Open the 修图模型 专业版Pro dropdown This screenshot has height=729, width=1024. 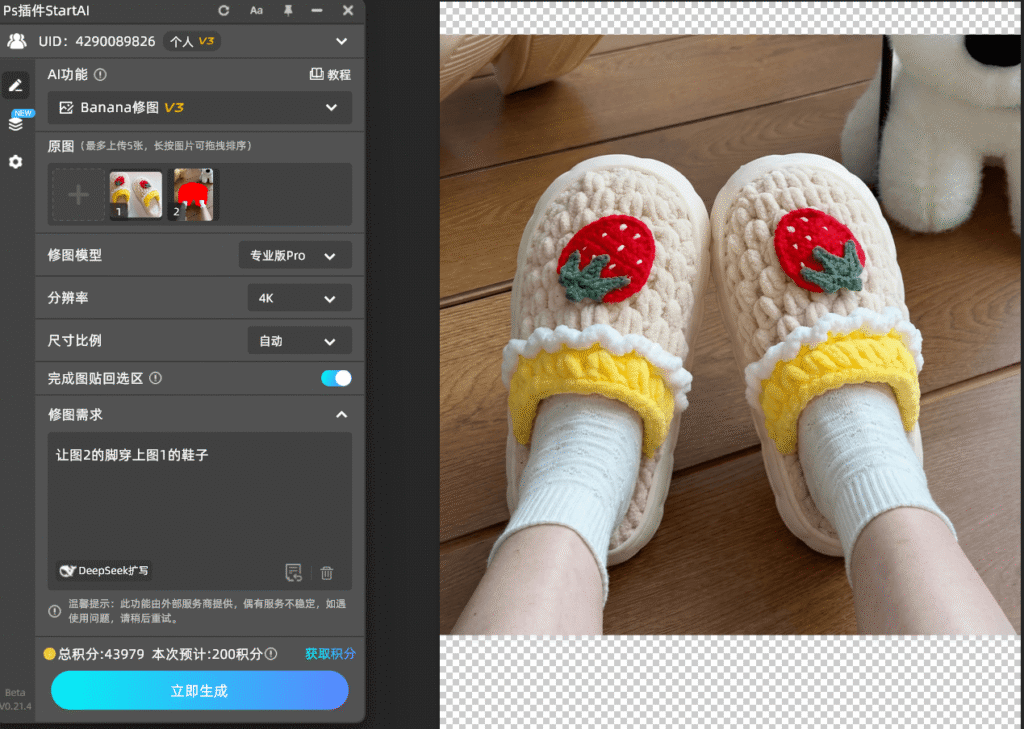click(x=295, y=255)
